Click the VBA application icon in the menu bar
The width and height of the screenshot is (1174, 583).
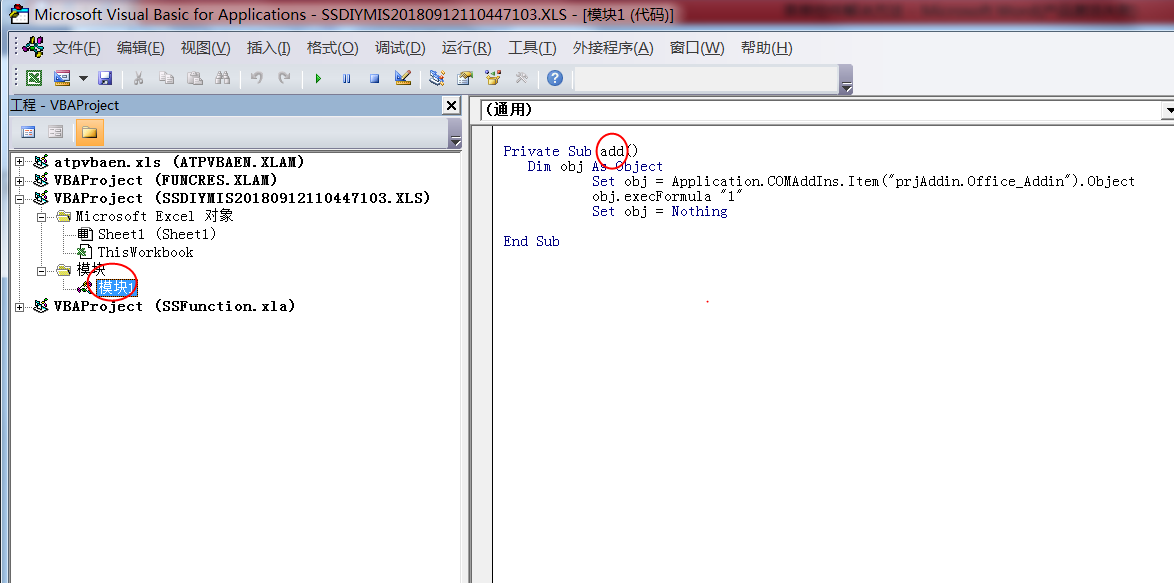pos(34,46)
